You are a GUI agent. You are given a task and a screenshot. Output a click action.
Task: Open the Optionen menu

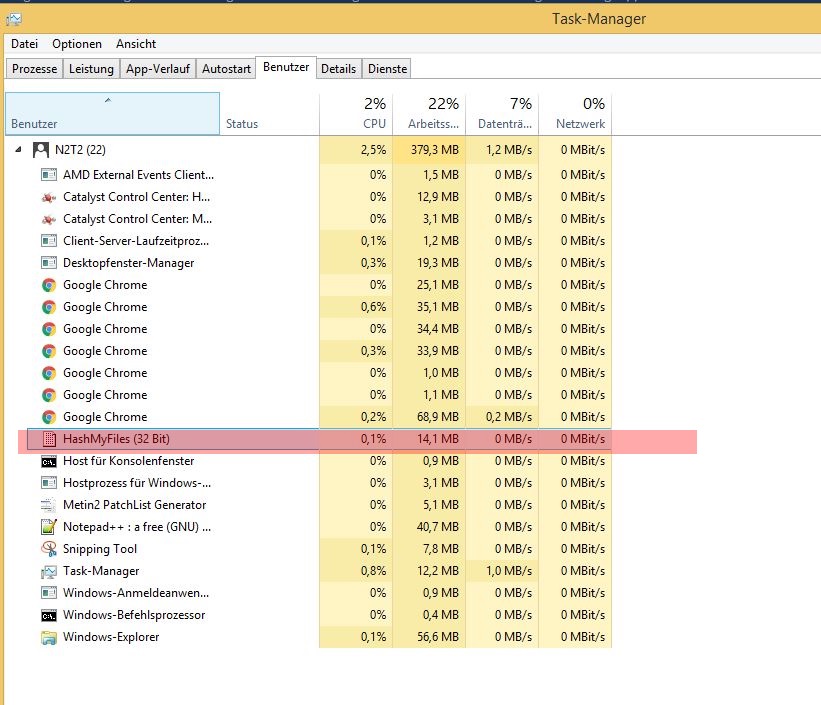coord(77,44)
